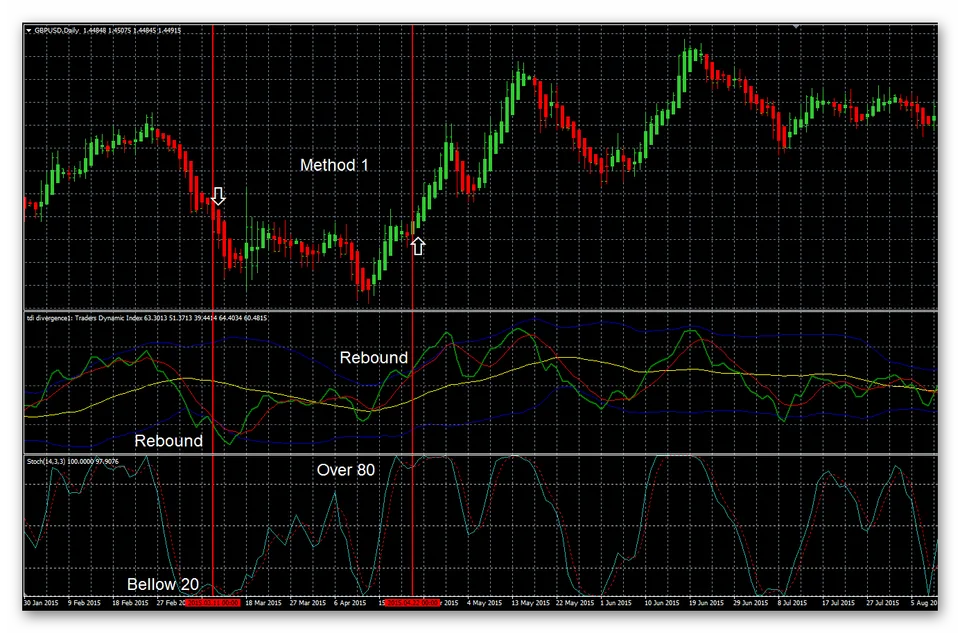Click the "1 Jun 2015" date label

tap(616, 603)
